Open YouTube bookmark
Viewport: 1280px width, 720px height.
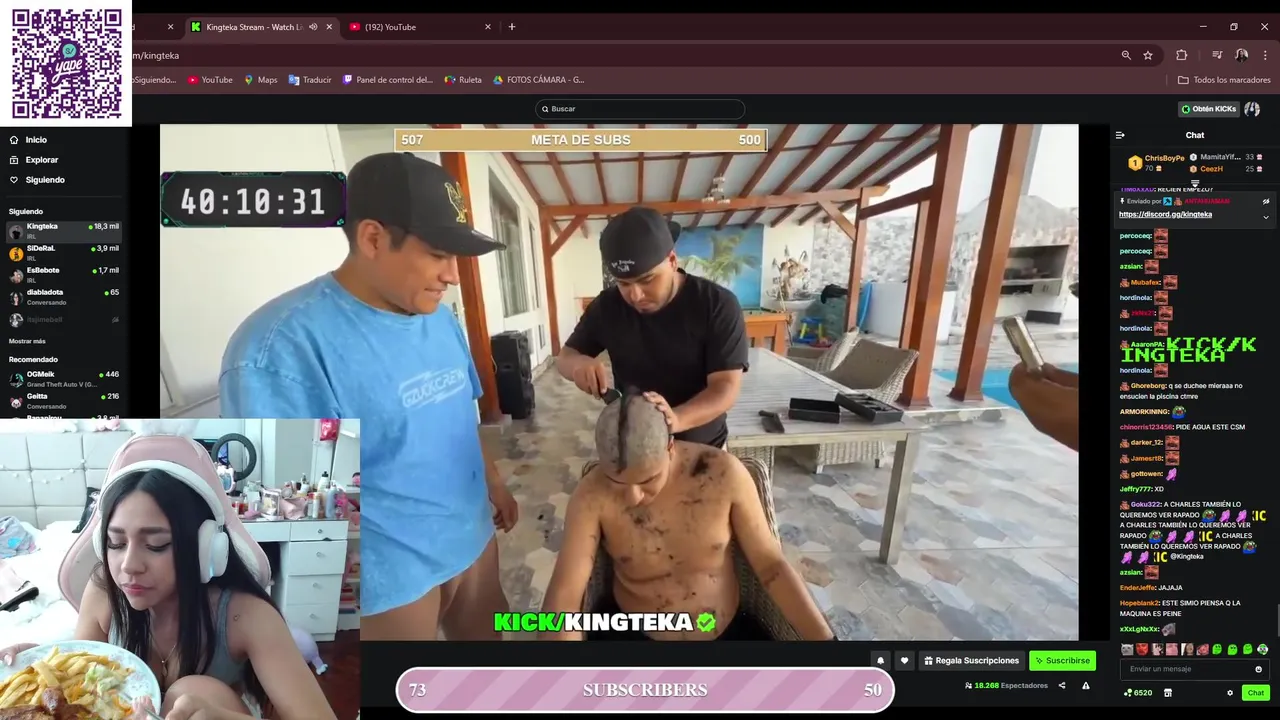pyautogui.click(x=210, y=80)
